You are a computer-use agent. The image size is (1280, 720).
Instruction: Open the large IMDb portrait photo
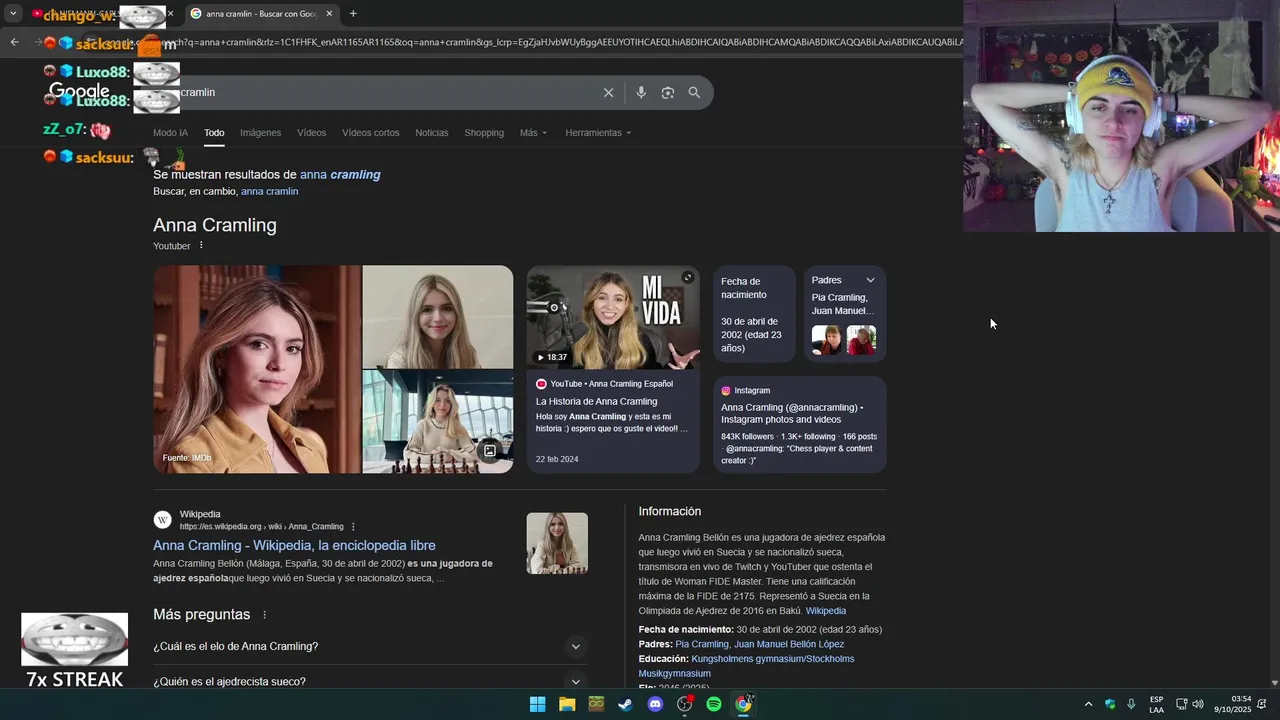(256, 369)
